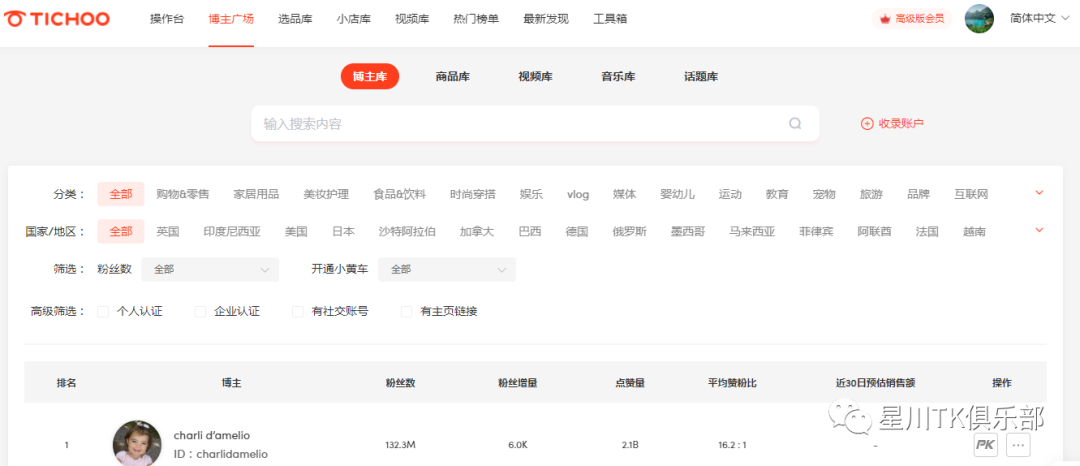Click the 粉丝数 column header
Image resolution: width=1080 pixels, height=466 pixels.
pyautogui.click(x=400, y=382)
